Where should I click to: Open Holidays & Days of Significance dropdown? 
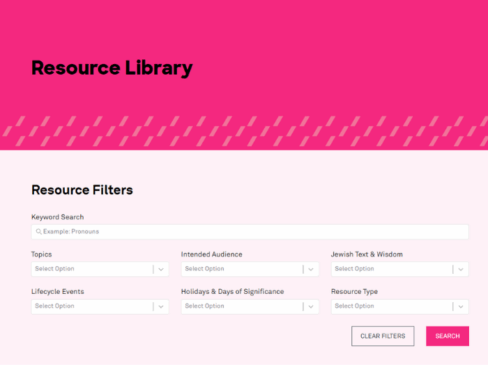(x=250, y=306)
